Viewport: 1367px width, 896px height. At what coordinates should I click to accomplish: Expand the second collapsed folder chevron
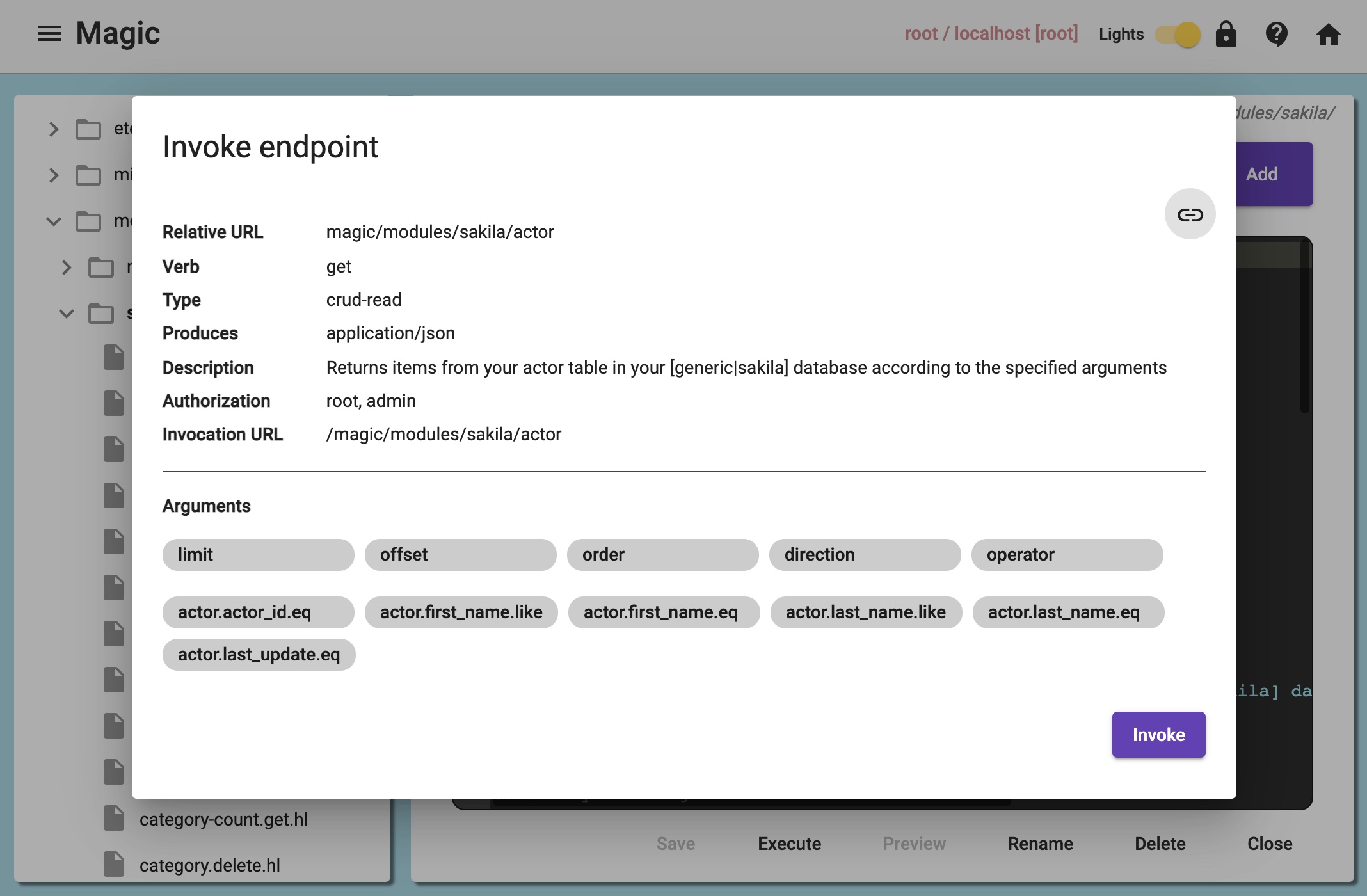point(54,175)
